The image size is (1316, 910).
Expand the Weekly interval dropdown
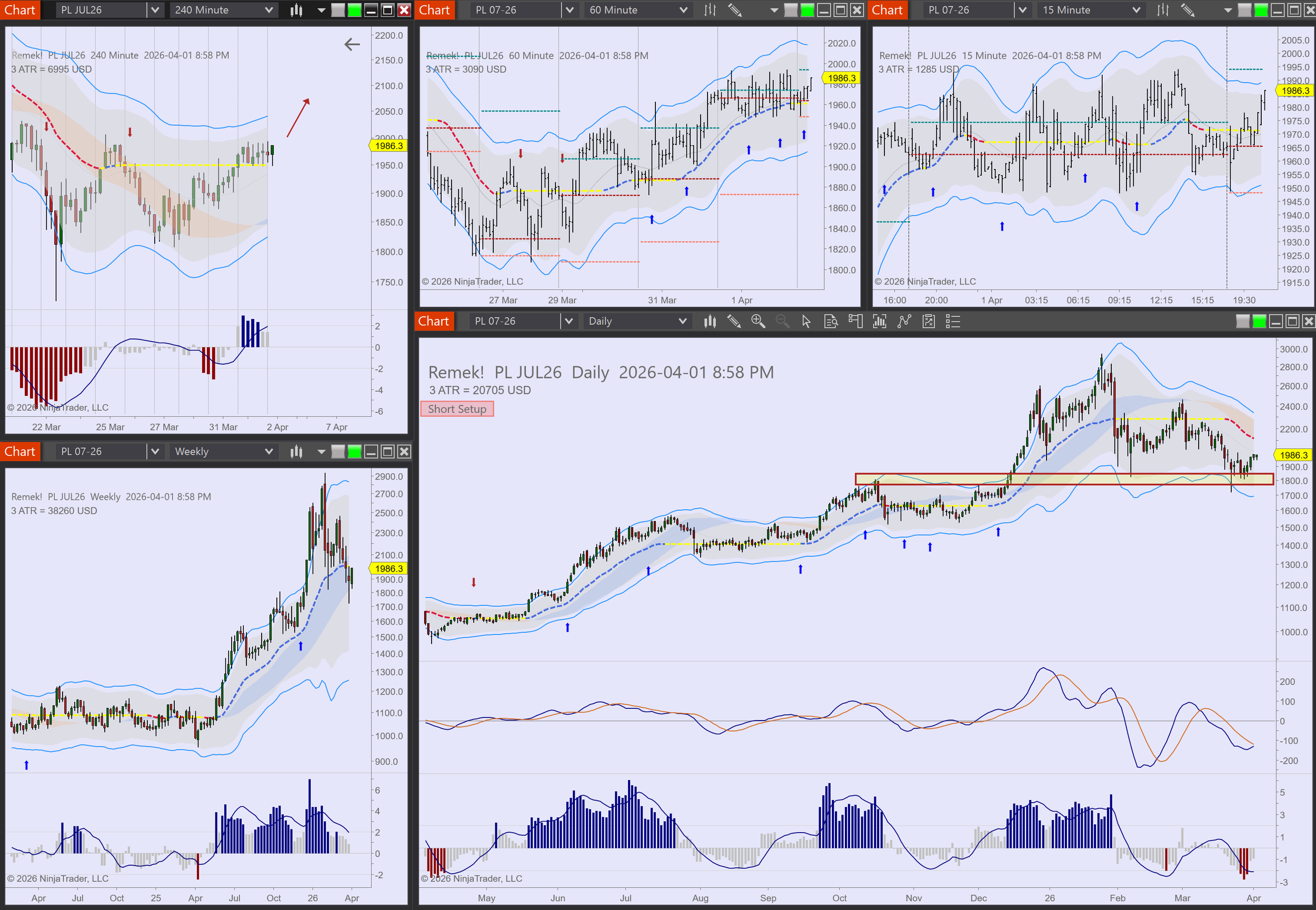click(x=268, y=452)
